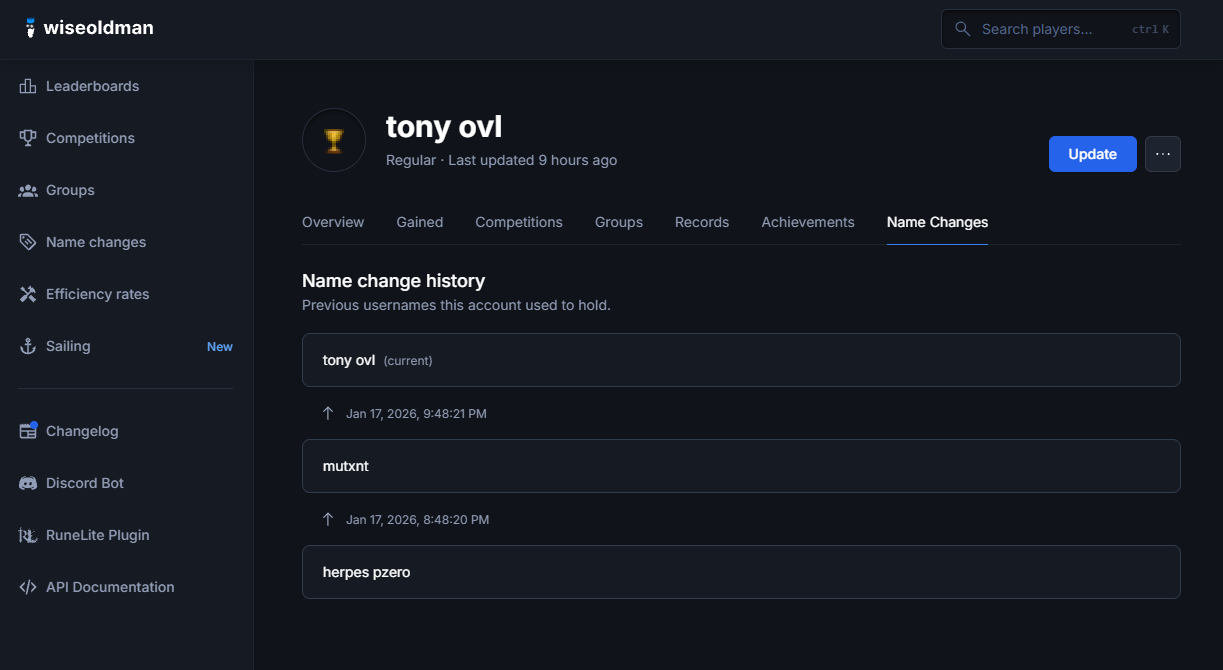Viewport: 1223px width, 670px height.
Task: Click the tony ovl player avatar
Action: (x=333, y=140)
